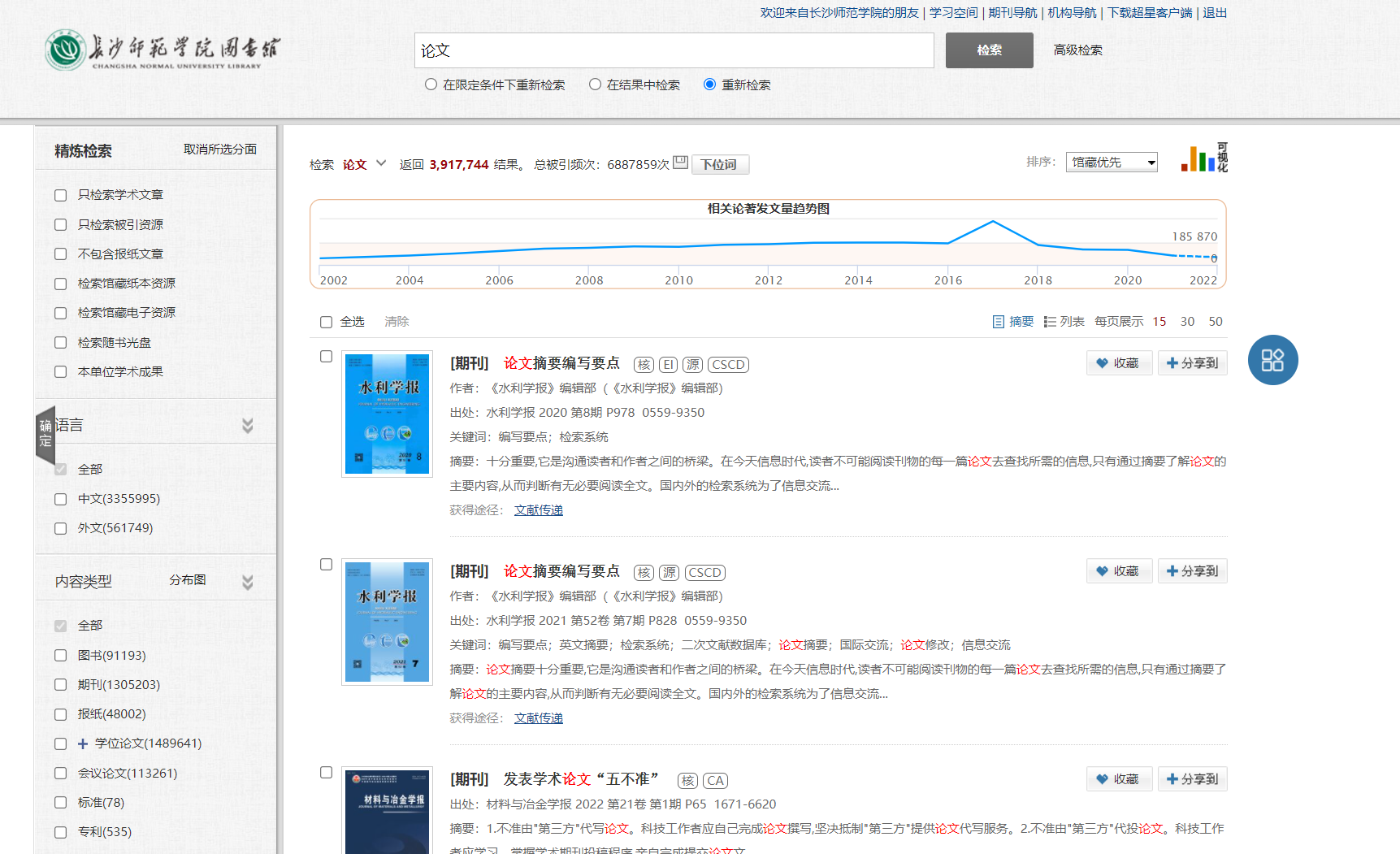Click the 检索 search button
1400x854 pixels.
(x=989, y=50)
